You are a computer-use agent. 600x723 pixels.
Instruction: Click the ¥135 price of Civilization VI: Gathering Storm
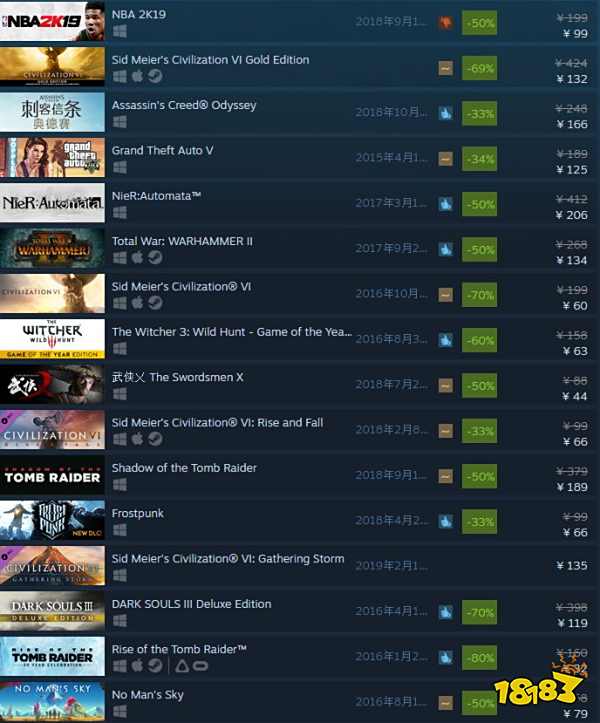point(572,566)
